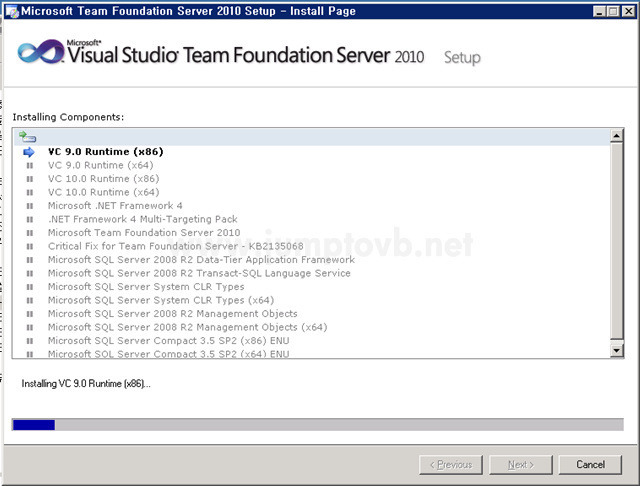Click pending icon beside 2008 R2 Management Objects
The width and height of the screenshot is (640, 486).
(30, 314)
